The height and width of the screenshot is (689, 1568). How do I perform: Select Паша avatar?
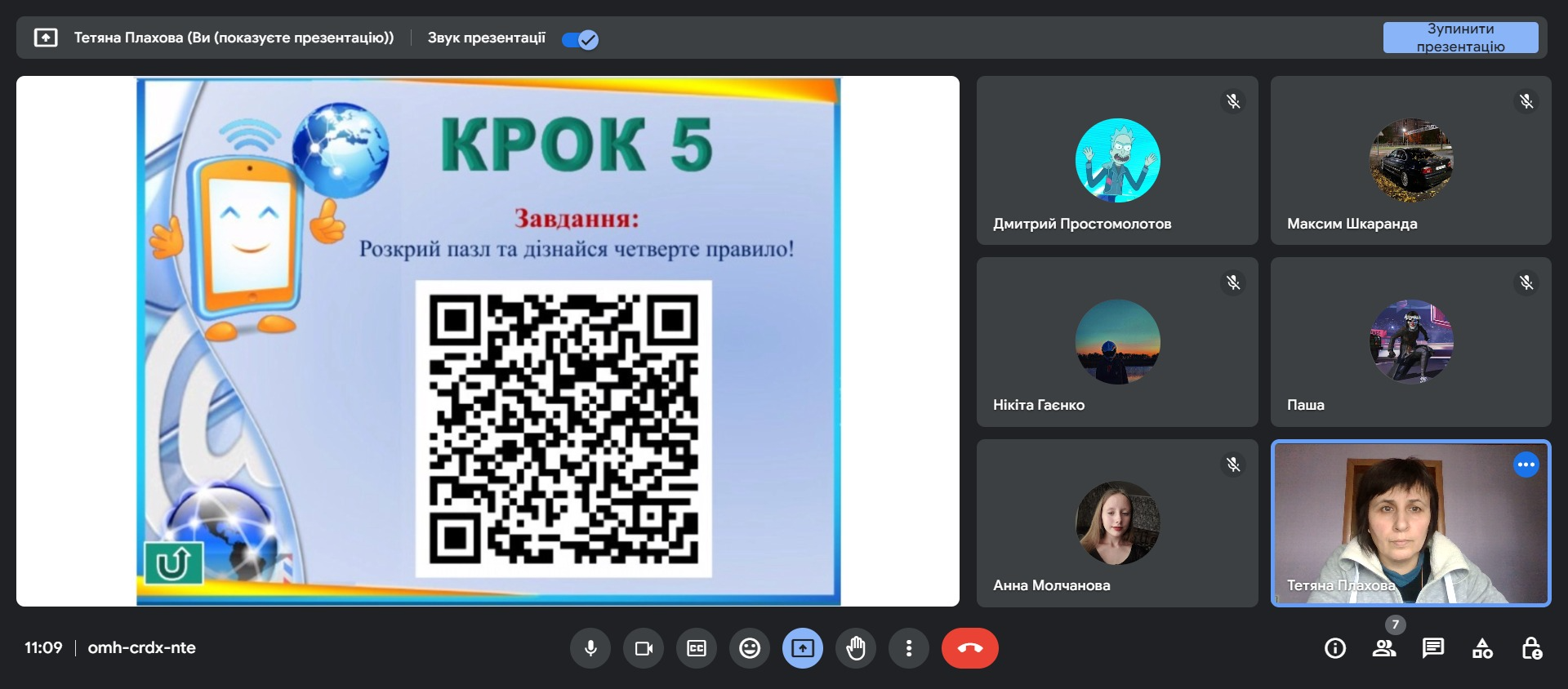1411,342
